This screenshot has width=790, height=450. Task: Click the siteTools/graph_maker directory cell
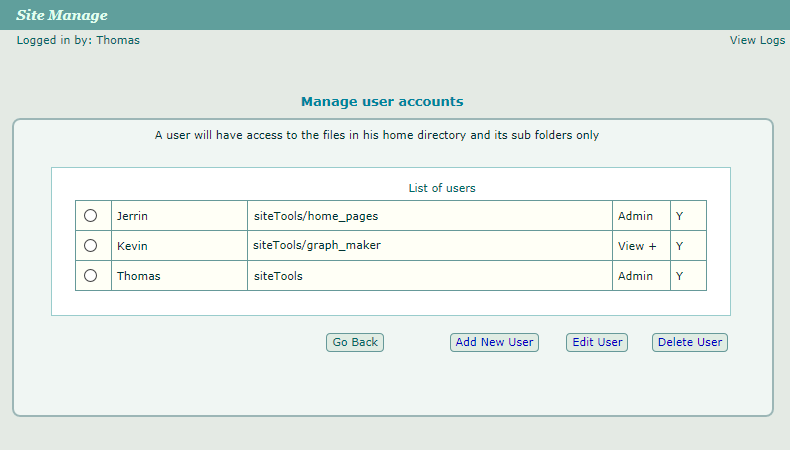429,246
